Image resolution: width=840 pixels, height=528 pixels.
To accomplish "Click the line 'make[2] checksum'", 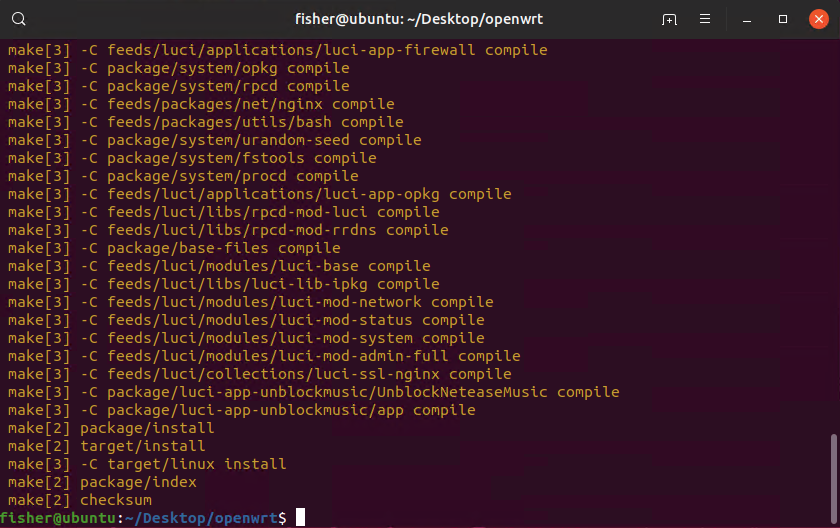I will point(79,500).
